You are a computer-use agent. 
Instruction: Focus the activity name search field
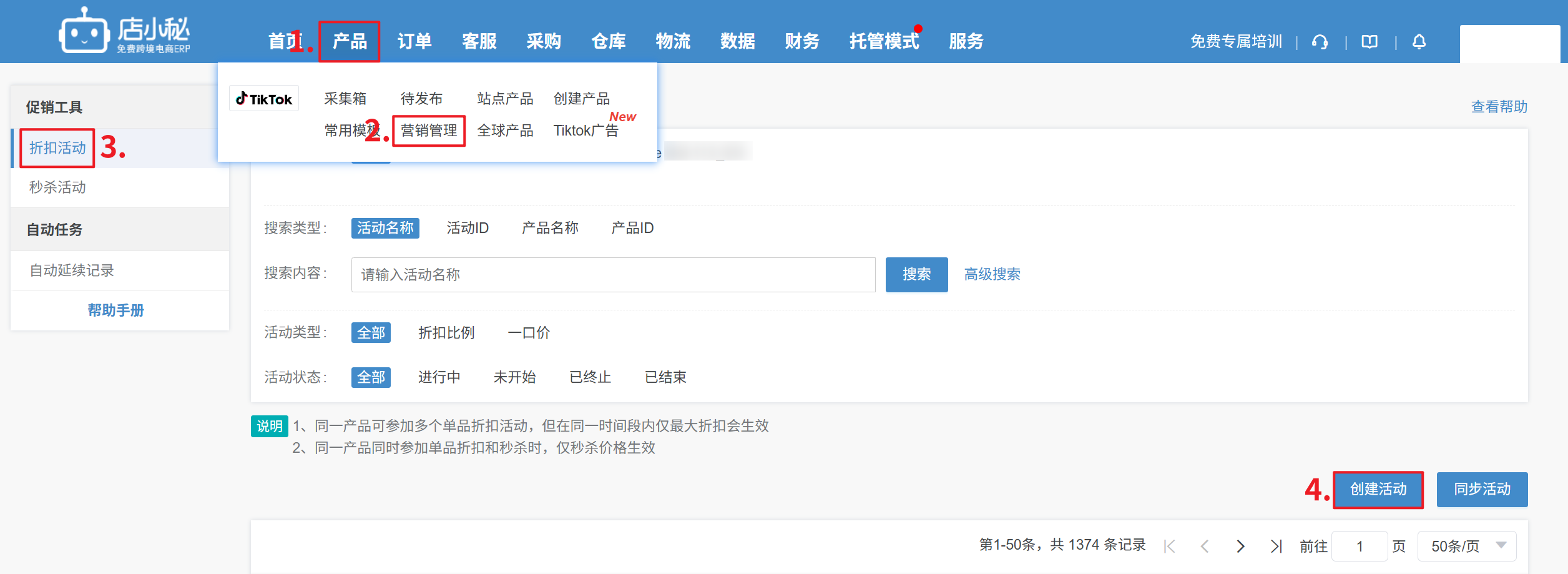click(613, 275)
